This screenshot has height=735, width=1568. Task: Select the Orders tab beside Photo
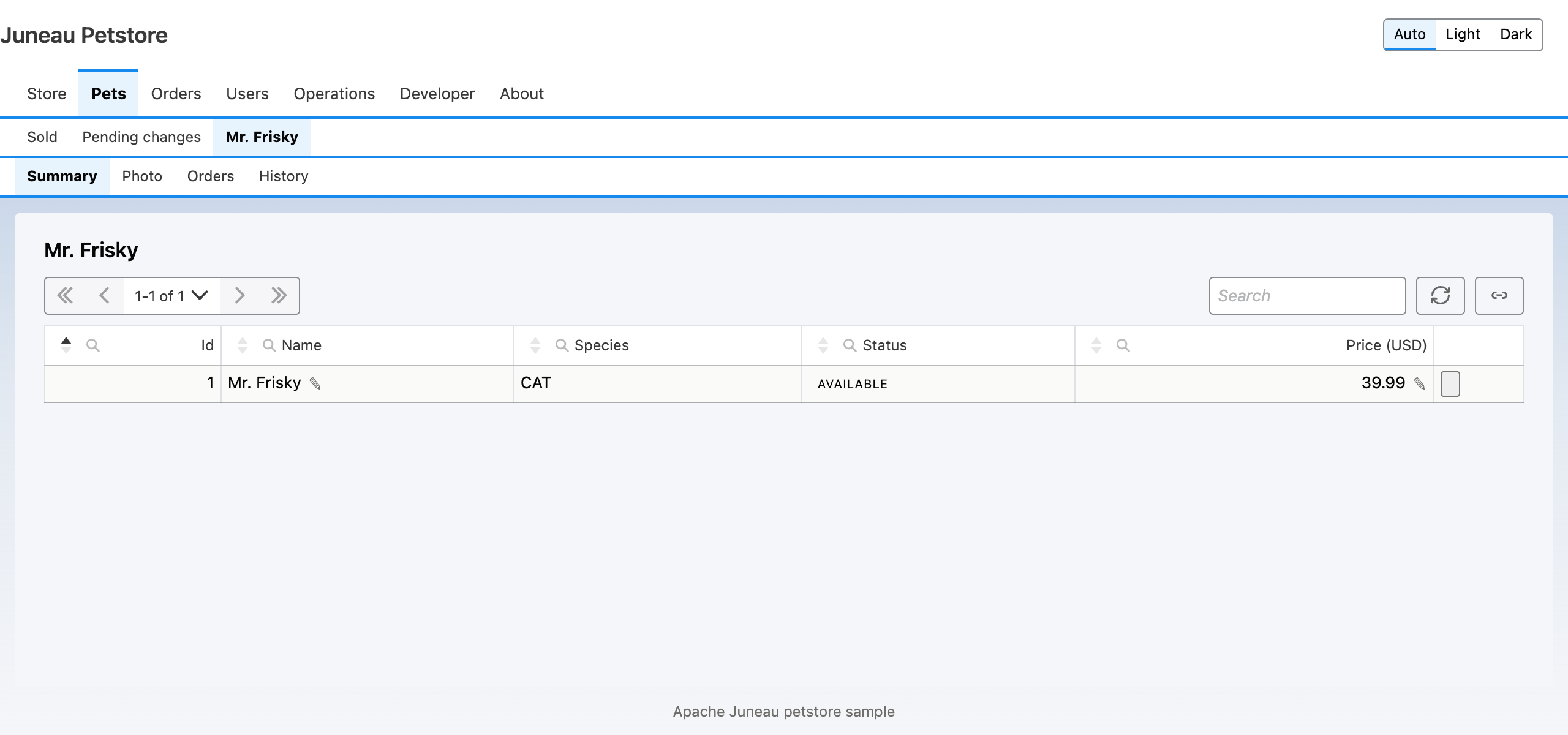[x=211, y=176]
